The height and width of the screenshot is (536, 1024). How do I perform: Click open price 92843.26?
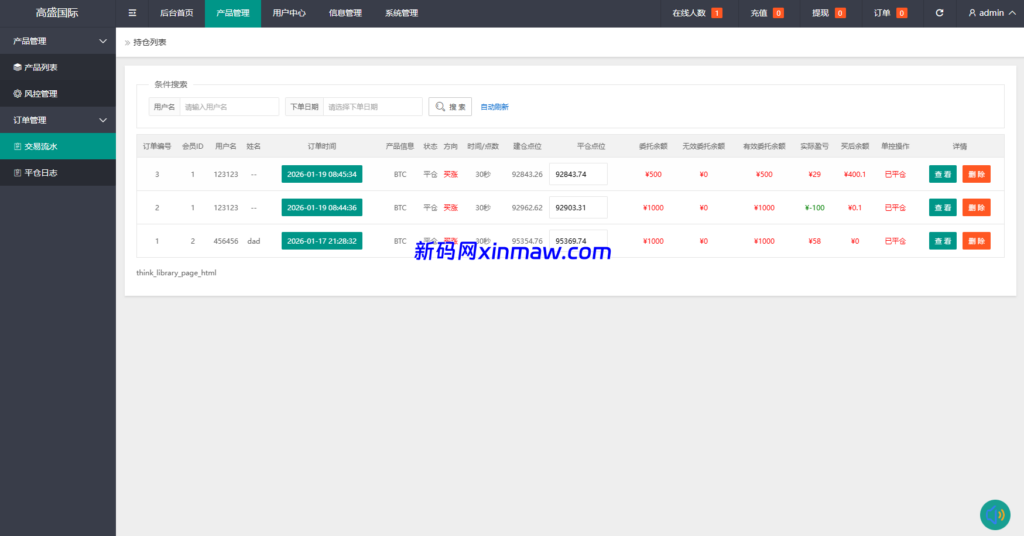[527, 174]
